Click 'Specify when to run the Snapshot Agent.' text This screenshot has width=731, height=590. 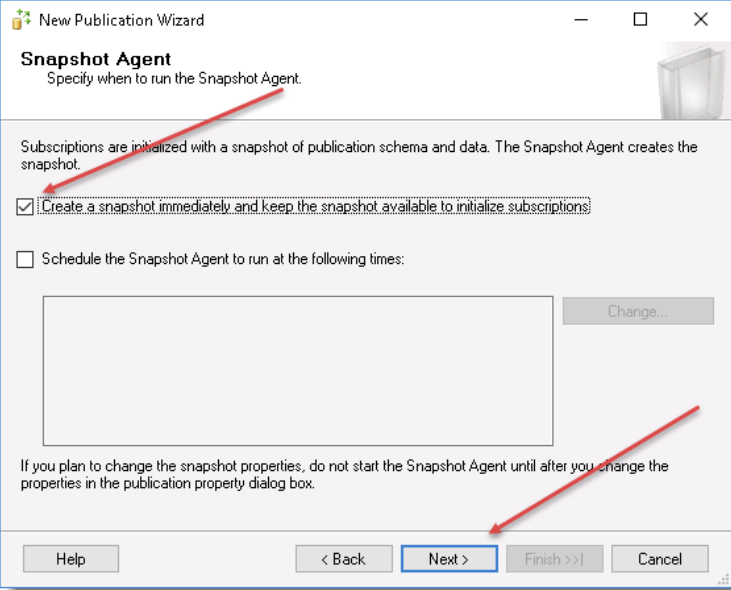tap(174, 78)
